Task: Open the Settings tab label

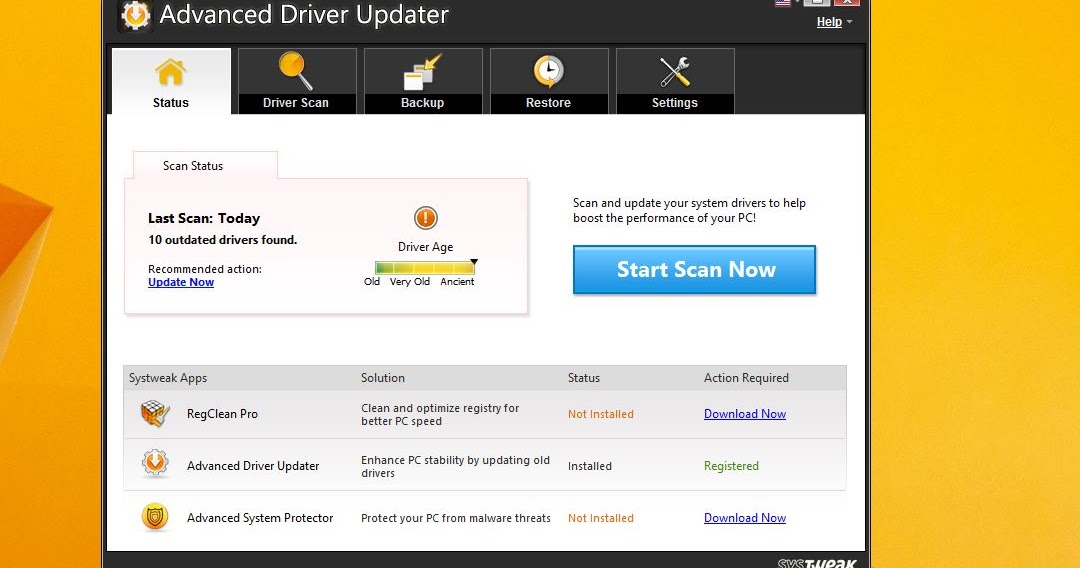Action: 674,103
